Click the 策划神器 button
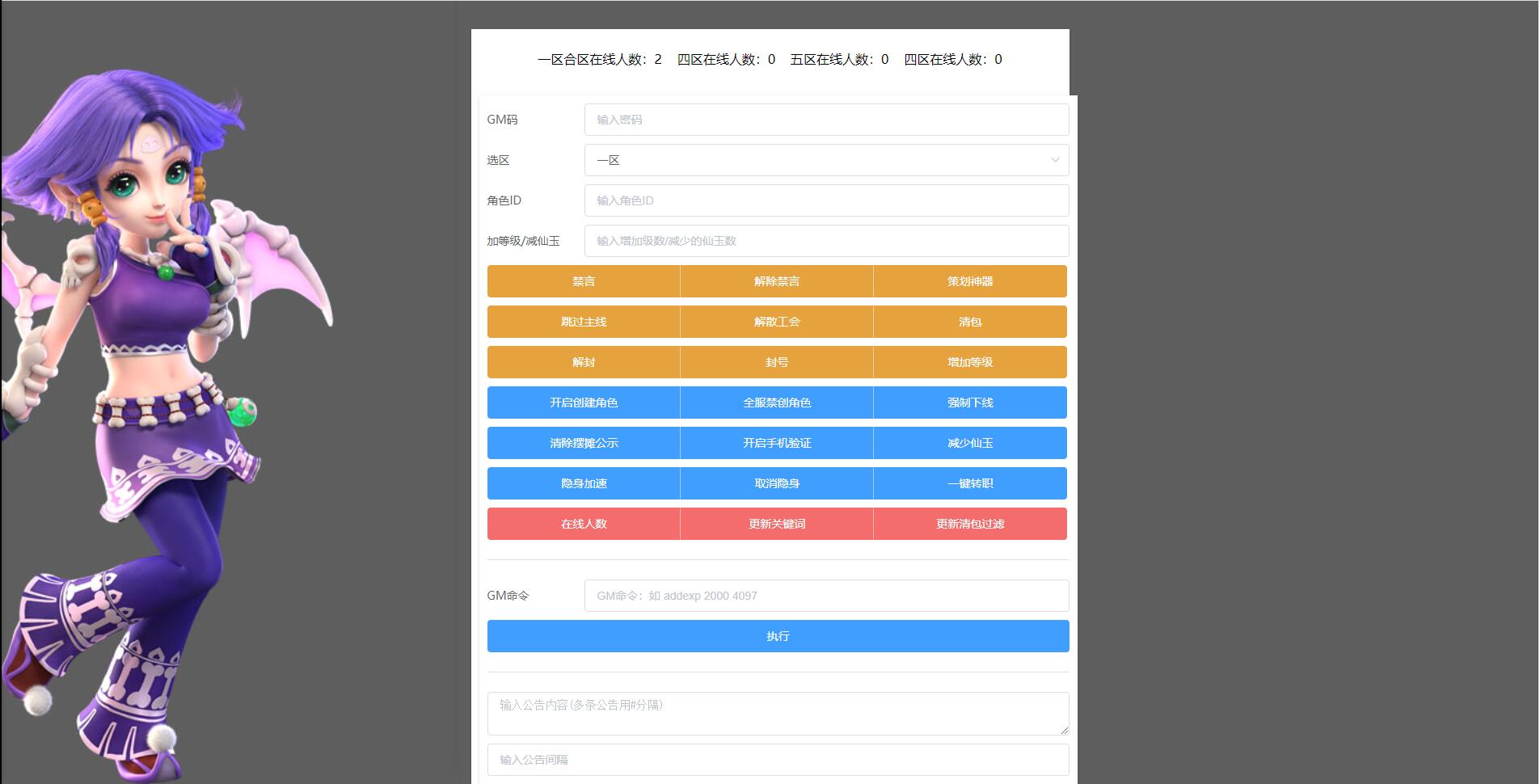 tap(970, 280)
